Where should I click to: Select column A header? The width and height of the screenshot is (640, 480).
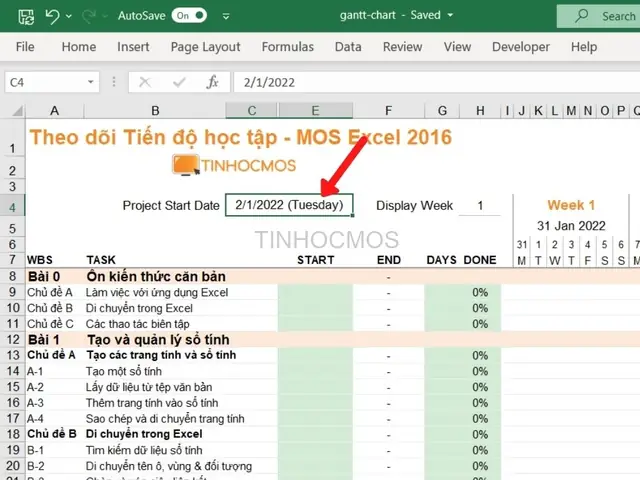point(54,111)
